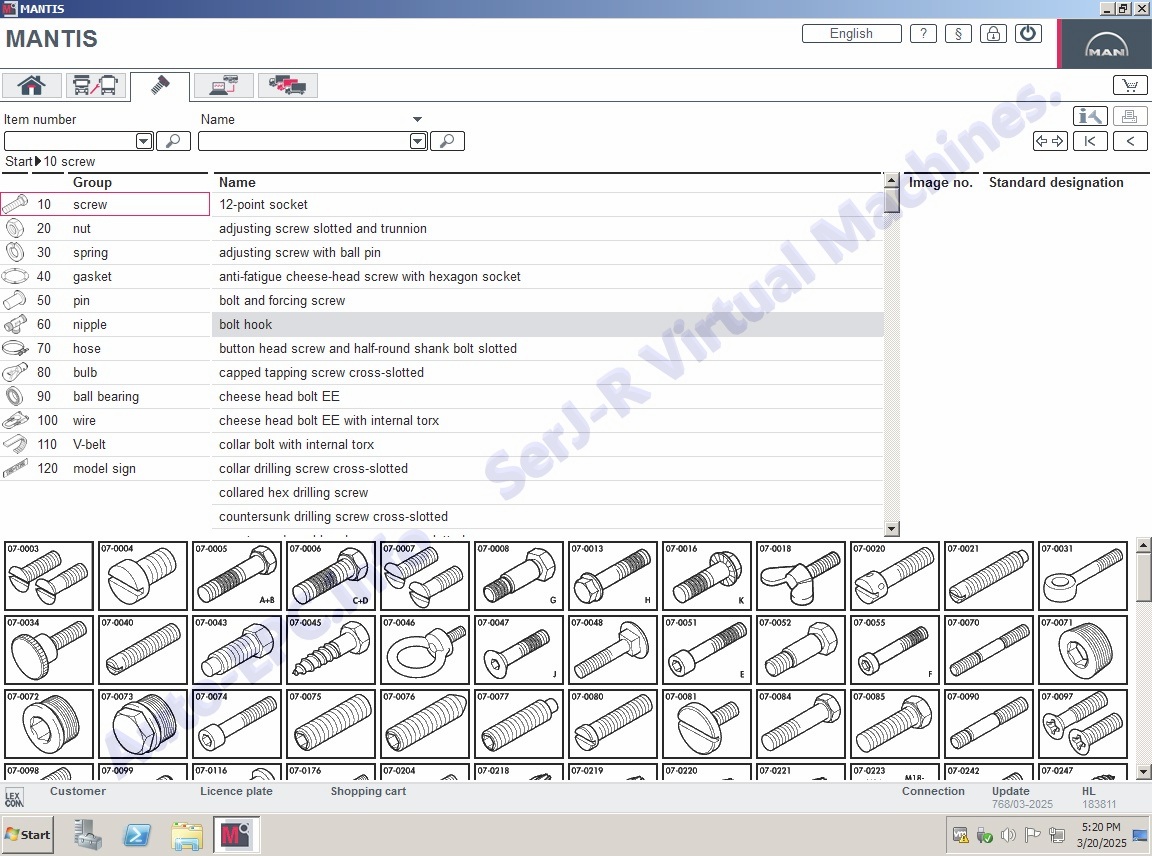
Task: Launch PowerShell from taskbar
Action: (137, 835)
